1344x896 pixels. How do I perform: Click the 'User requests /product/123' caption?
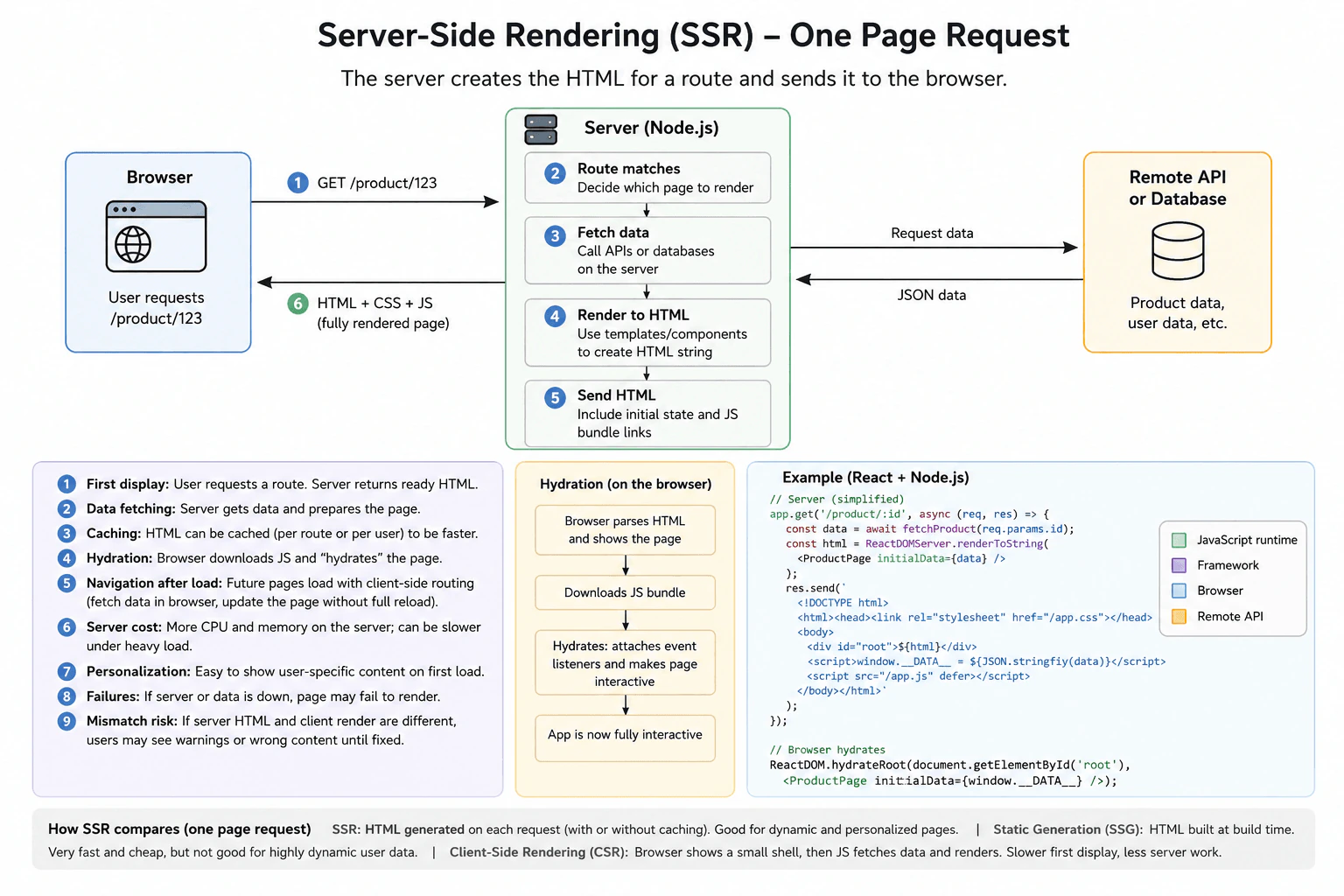point(157,308)
